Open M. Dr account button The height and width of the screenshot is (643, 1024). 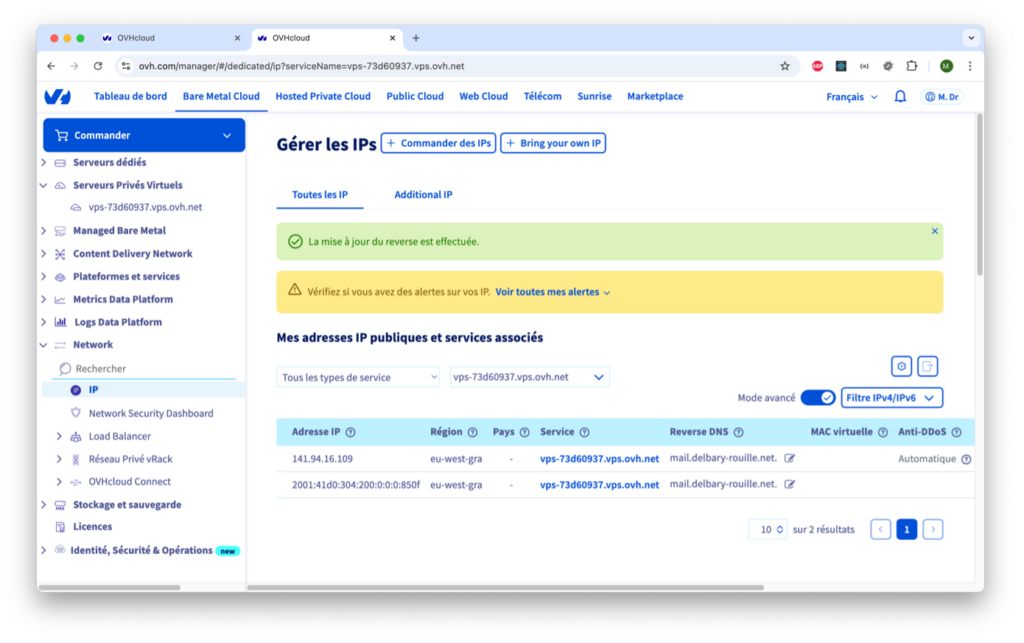click(x=942, y=97)
